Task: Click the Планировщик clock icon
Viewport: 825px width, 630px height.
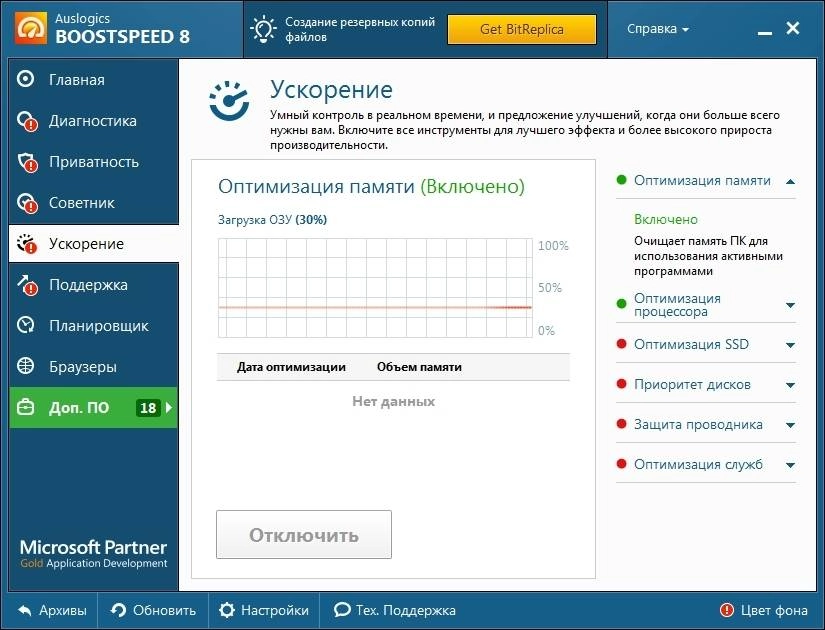Action: pyautogui.click(x=25, y=325)
